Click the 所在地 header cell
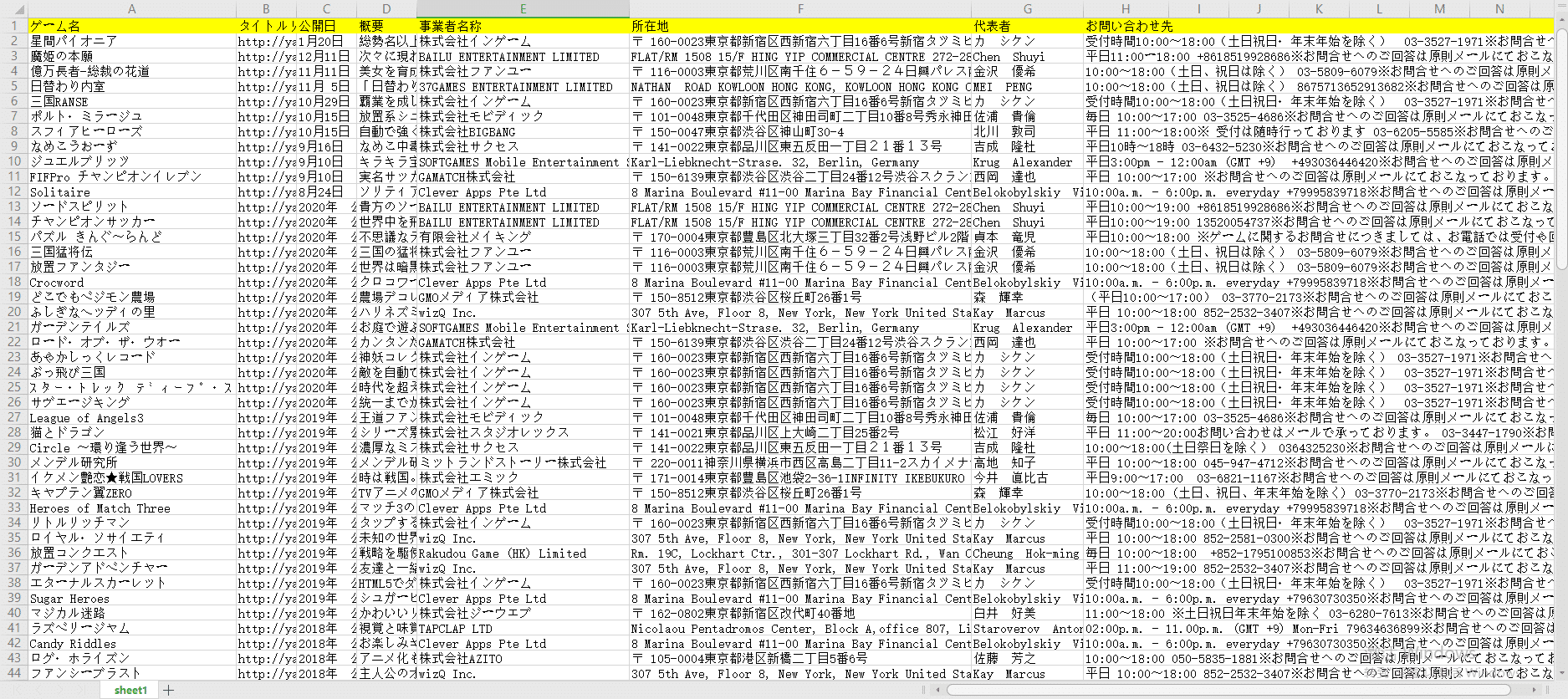Viewport: 1568px width, 699px height. click(x=800, y=26)
